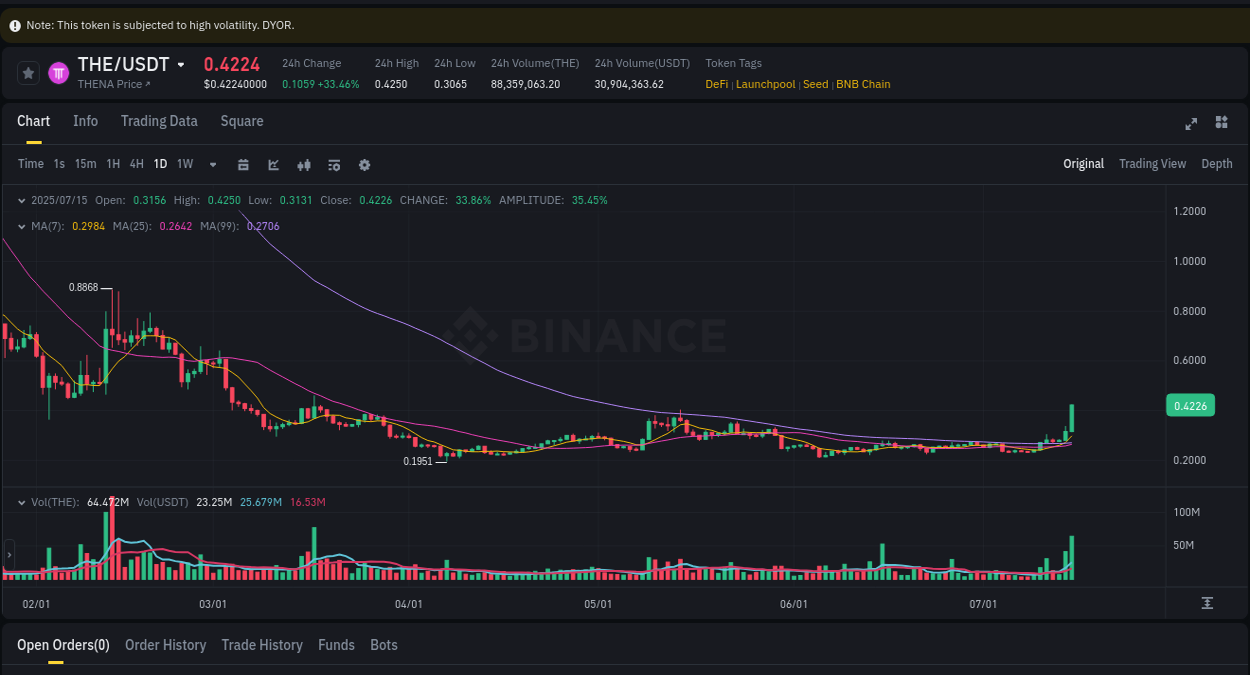
Task: Open the chart settings gear icon
Action: [x=364, y=164]
